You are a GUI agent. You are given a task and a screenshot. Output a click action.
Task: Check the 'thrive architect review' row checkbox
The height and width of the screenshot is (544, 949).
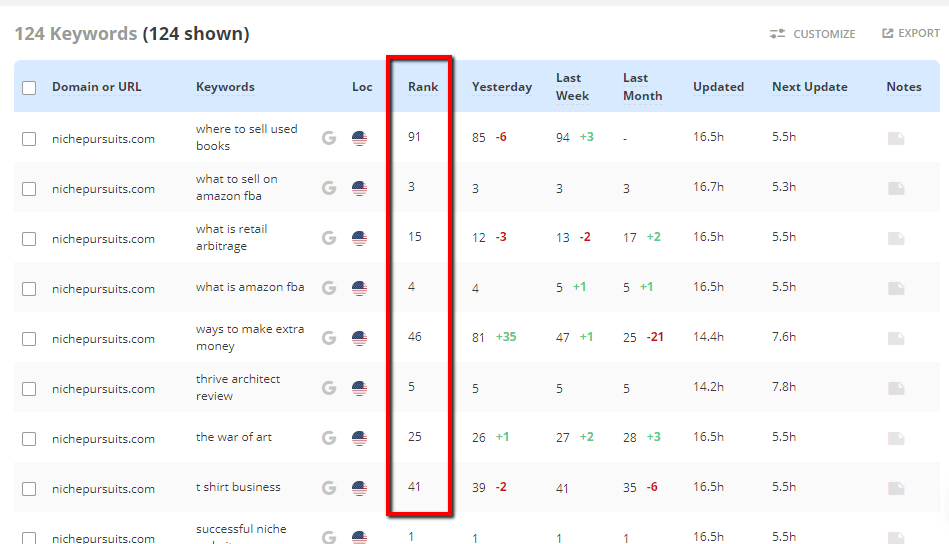[x=29, y=388]
